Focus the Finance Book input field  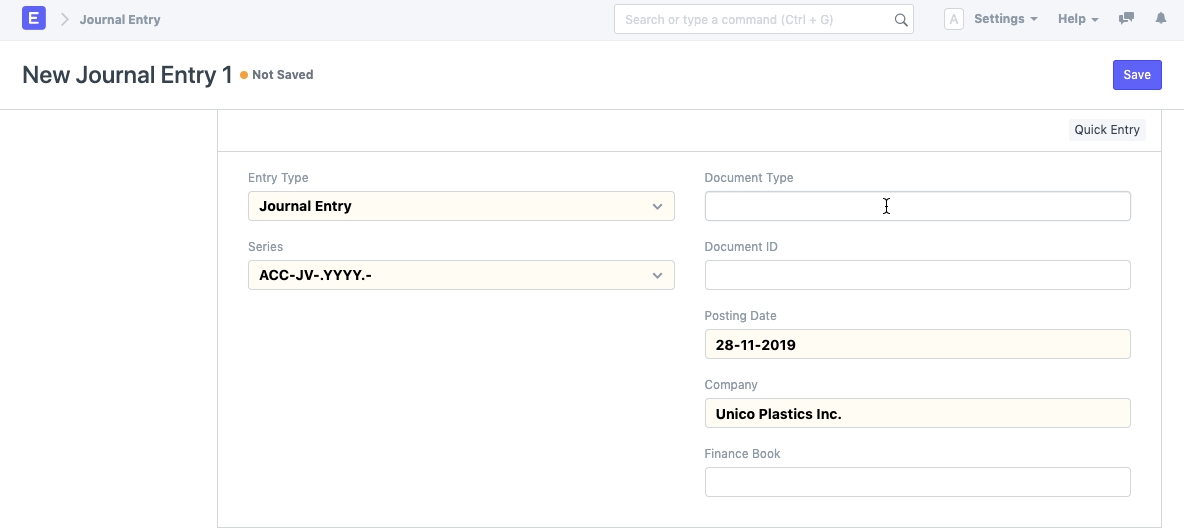917,482
